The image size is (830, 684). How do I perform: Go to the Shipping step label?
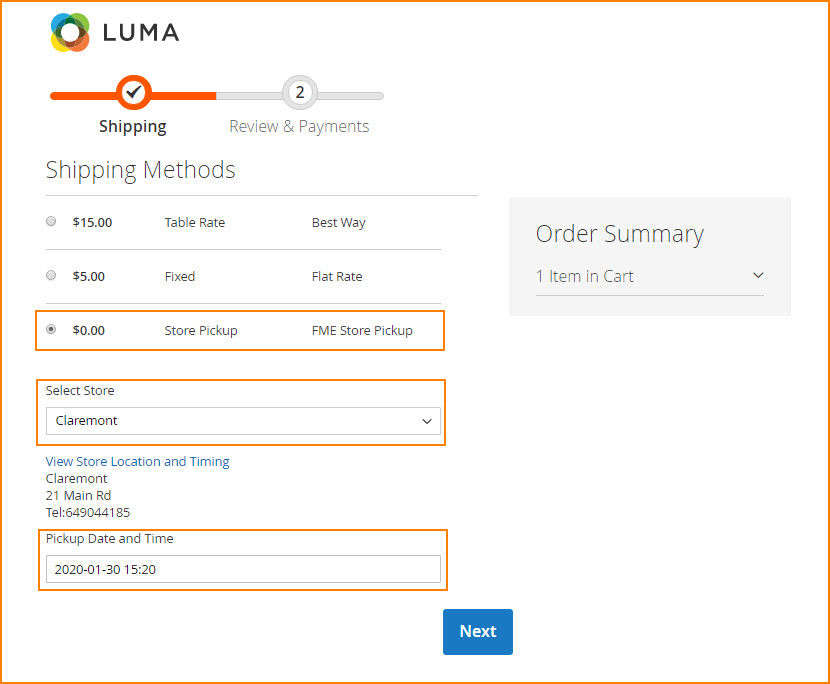click(x=133, y=127)
